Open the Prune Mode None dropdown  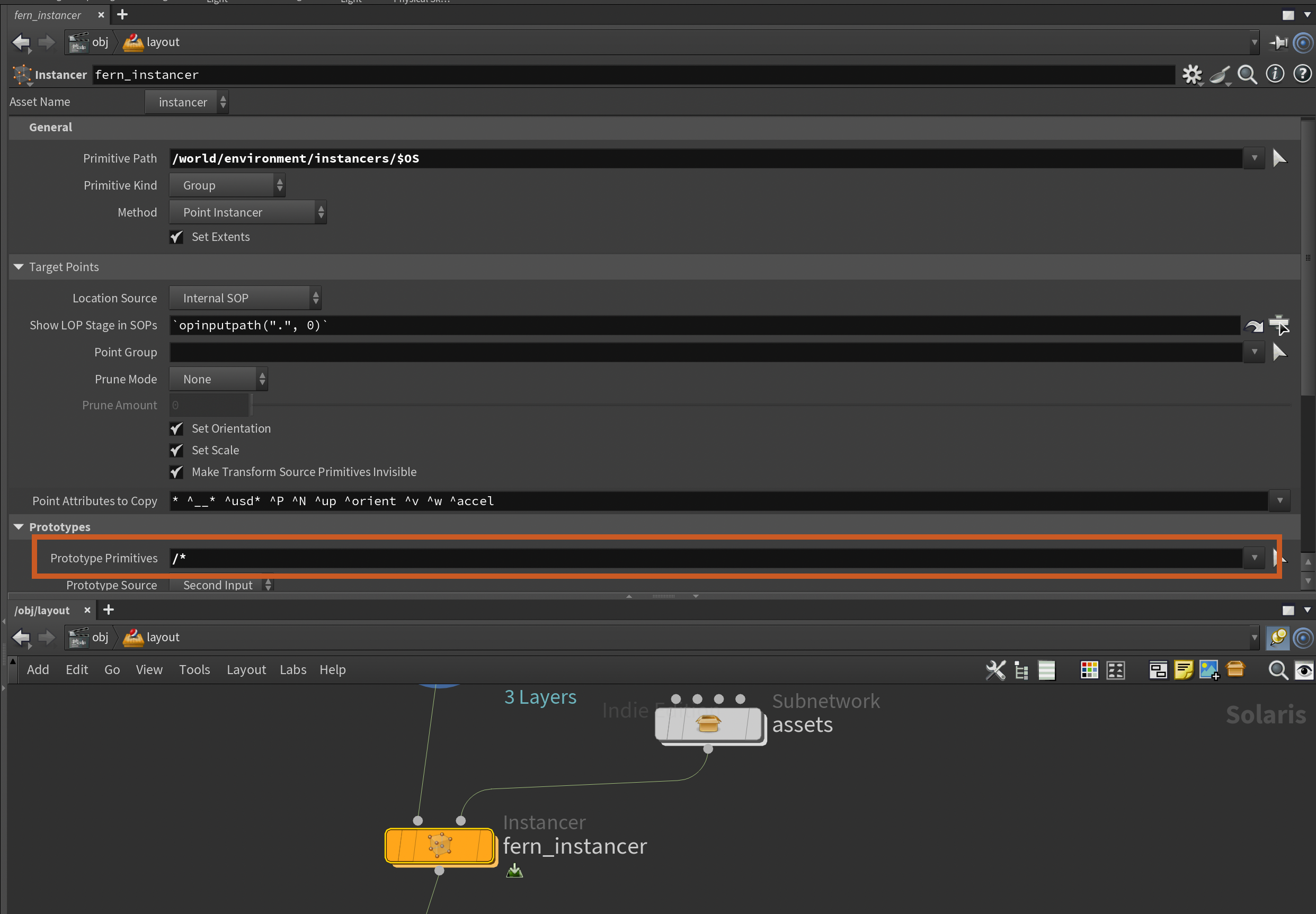pos(218,379)
